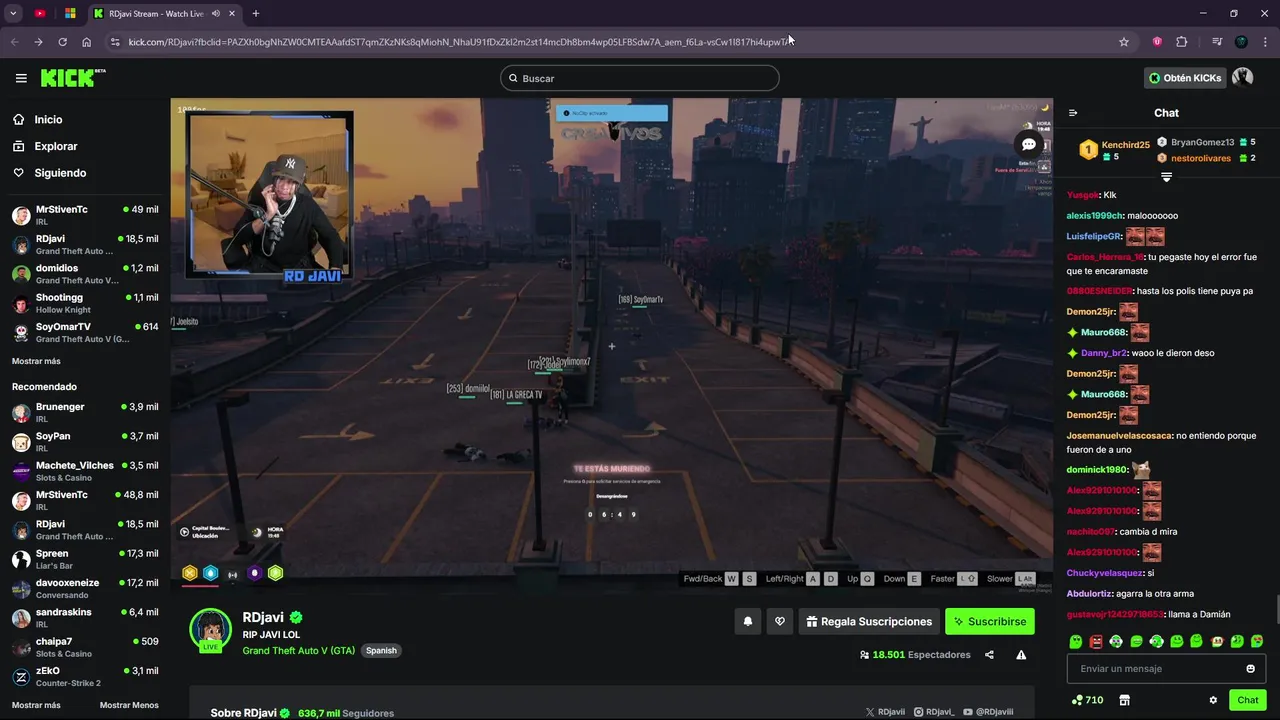The height and width of the screenshot is (720, 1280).
Task: Open @RDjaviii YouTube social link
Action: point(988,712)
